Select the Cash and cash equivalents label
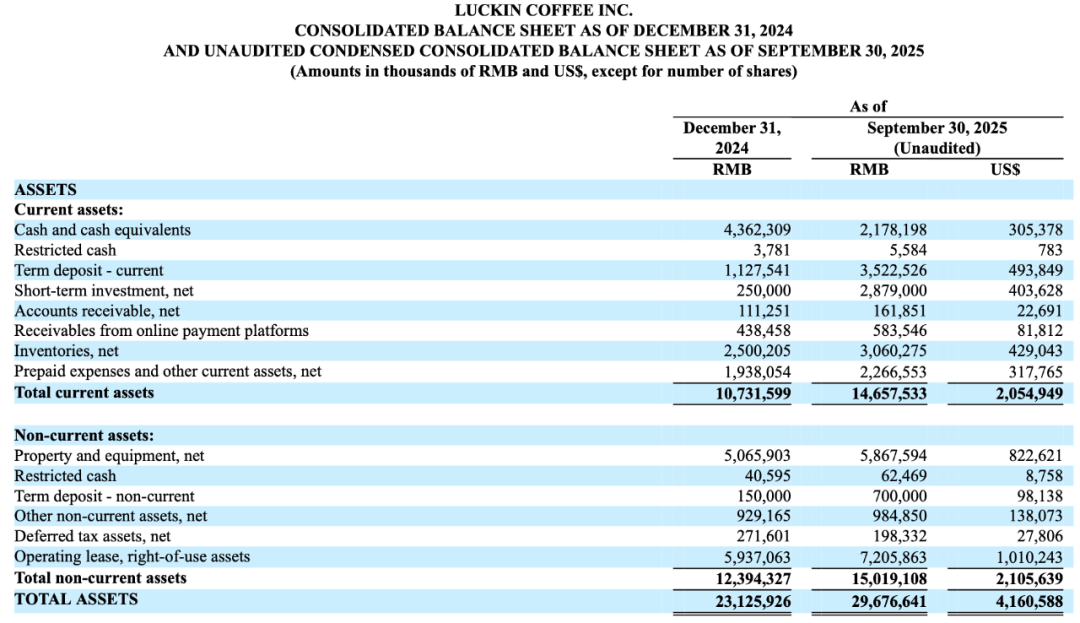The height and width of the screenshot is (623, 1080). coord(102,230)
